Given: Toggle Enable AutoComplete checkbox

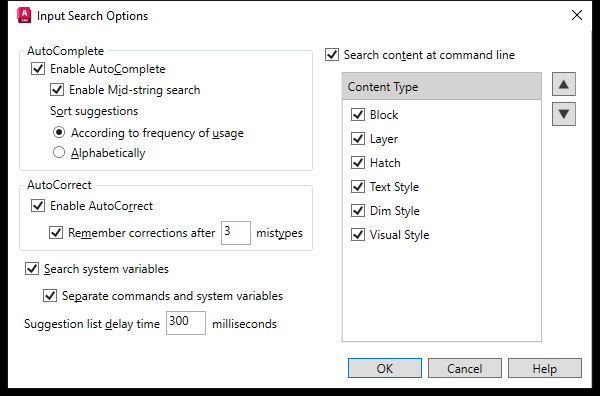Looking at the screenshot, I should coord(38,69).
